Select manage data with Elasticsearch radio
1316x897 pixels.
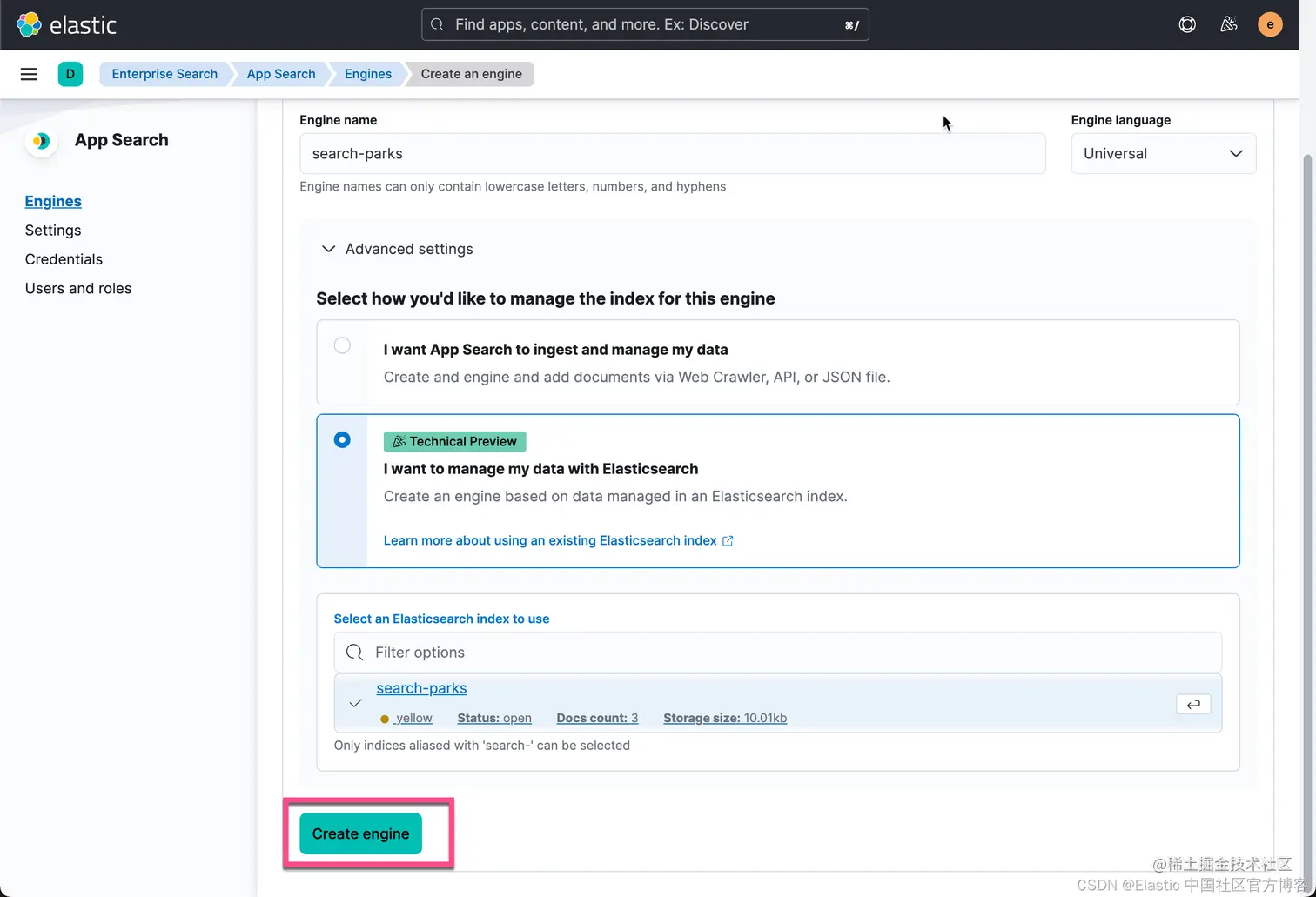(x=342, y=439)
